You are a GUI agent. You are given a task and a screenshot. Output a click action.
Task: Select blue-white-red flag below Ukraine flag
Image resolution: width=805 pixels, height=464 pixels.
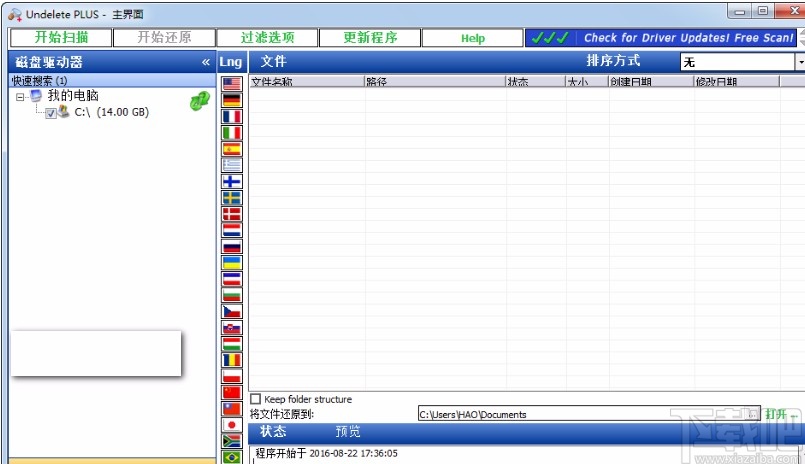[232, 279]
